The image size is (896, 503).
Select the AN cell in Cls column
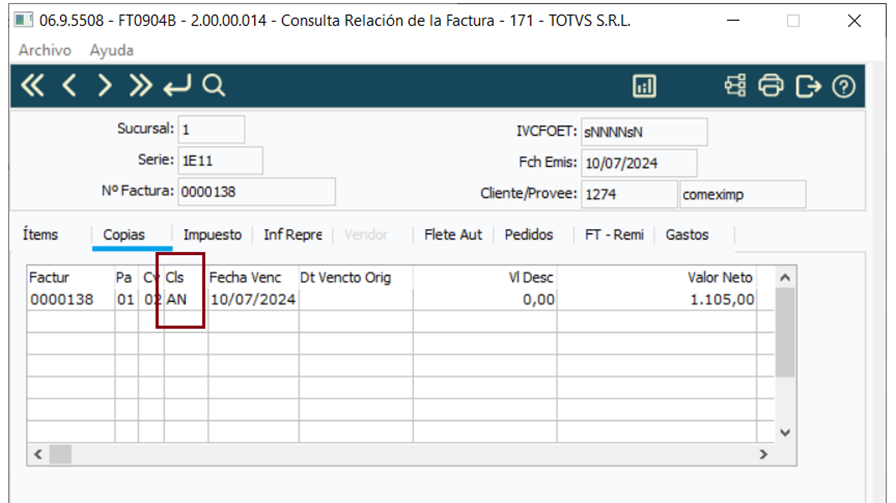click(186, 300)
